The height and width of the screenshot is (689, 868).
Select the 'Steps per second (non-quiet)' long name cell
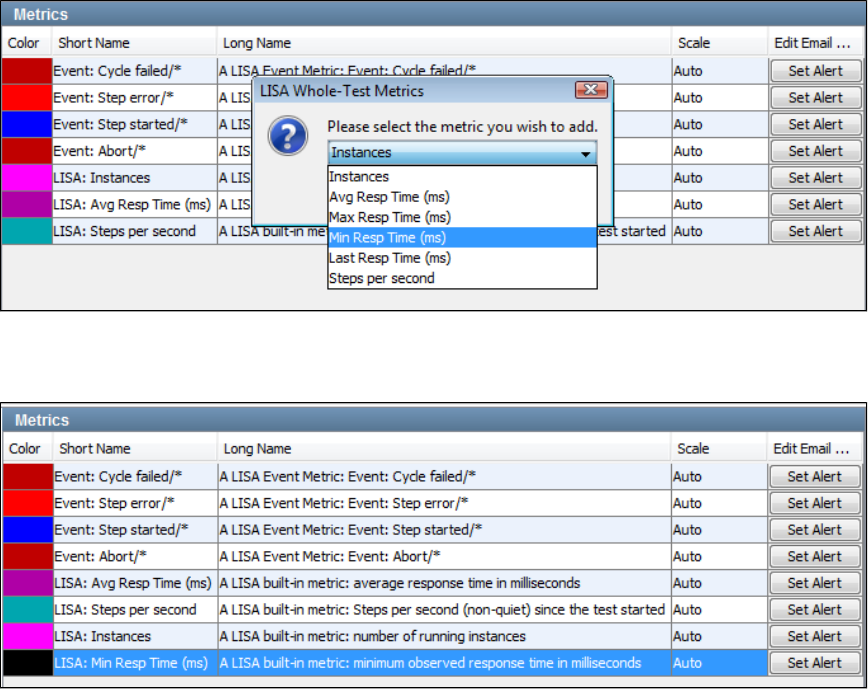445,609
